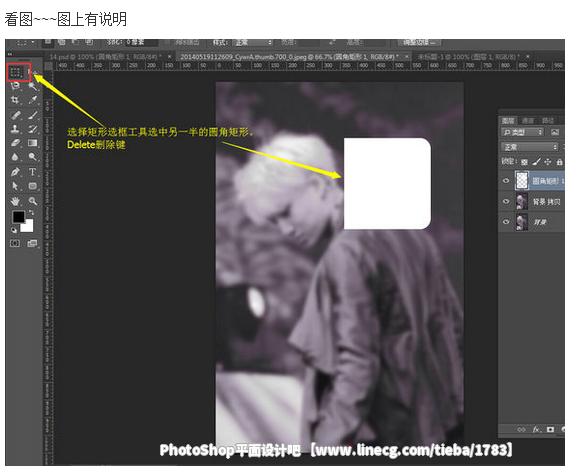This screenshot has width=568, height=469.
Task: Toggle lock transparent pixels
Action: 524,162
